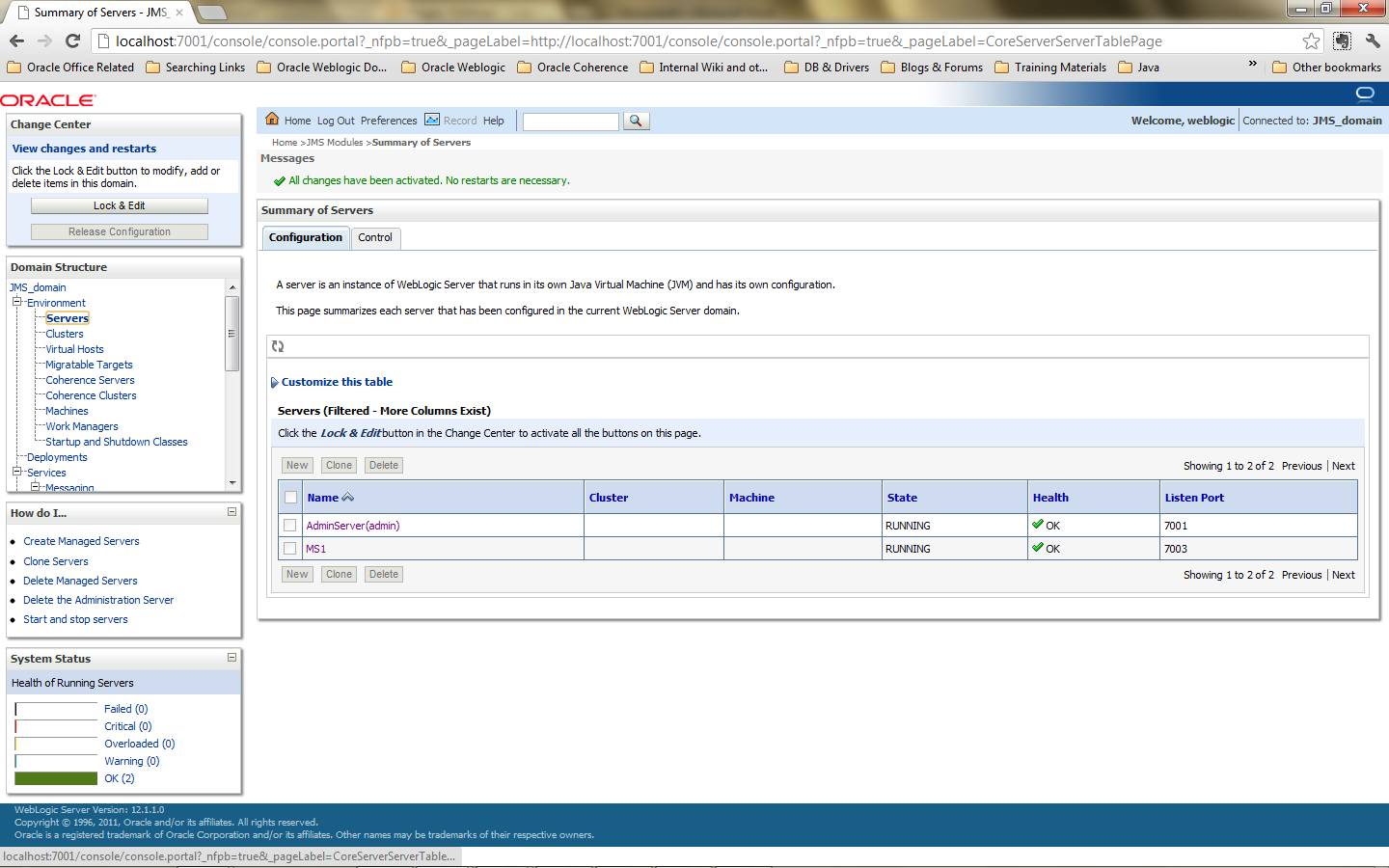Select the MS1 row checkbox
Viewport: 1389px width, 868px height.
tap(290, 548)
